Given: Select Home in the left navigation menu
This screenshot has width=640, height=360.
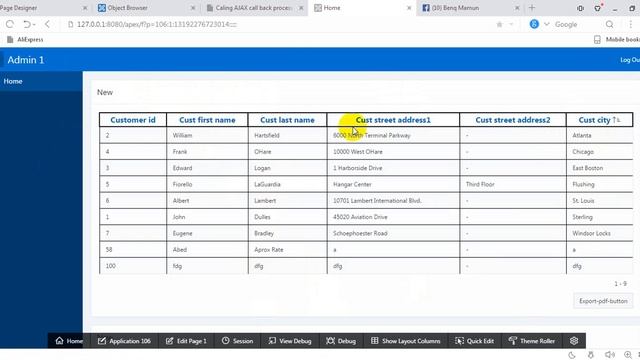Looking at the screenshot, I should [41, 81].
